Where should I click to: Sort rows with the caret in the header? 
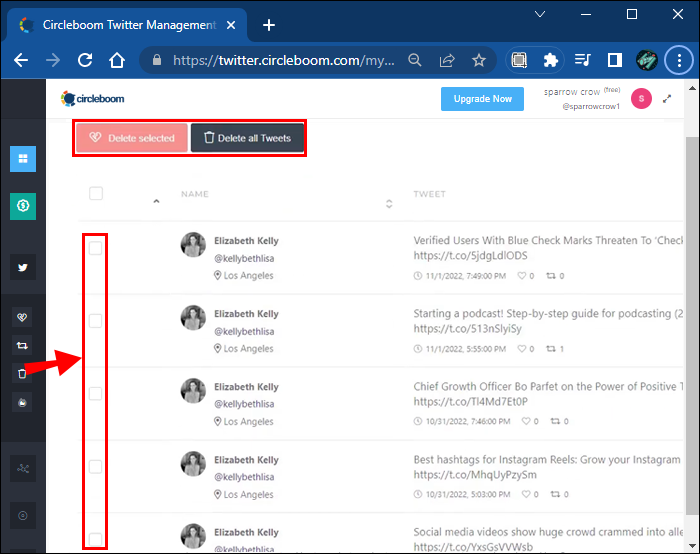(156, 201)
